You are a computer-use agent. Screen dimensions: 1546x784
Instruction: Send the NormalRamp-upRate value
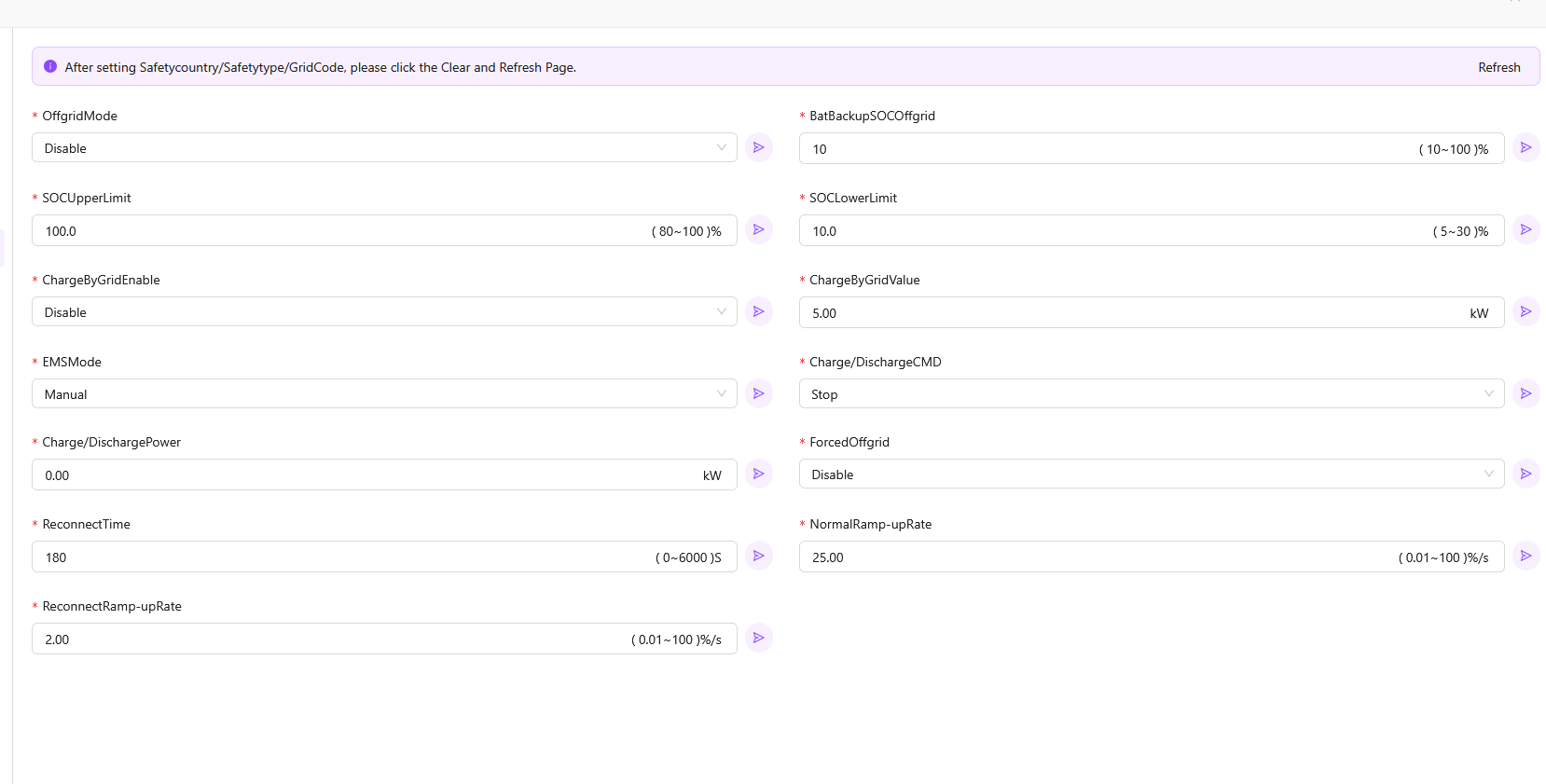tap(1525, 556)
